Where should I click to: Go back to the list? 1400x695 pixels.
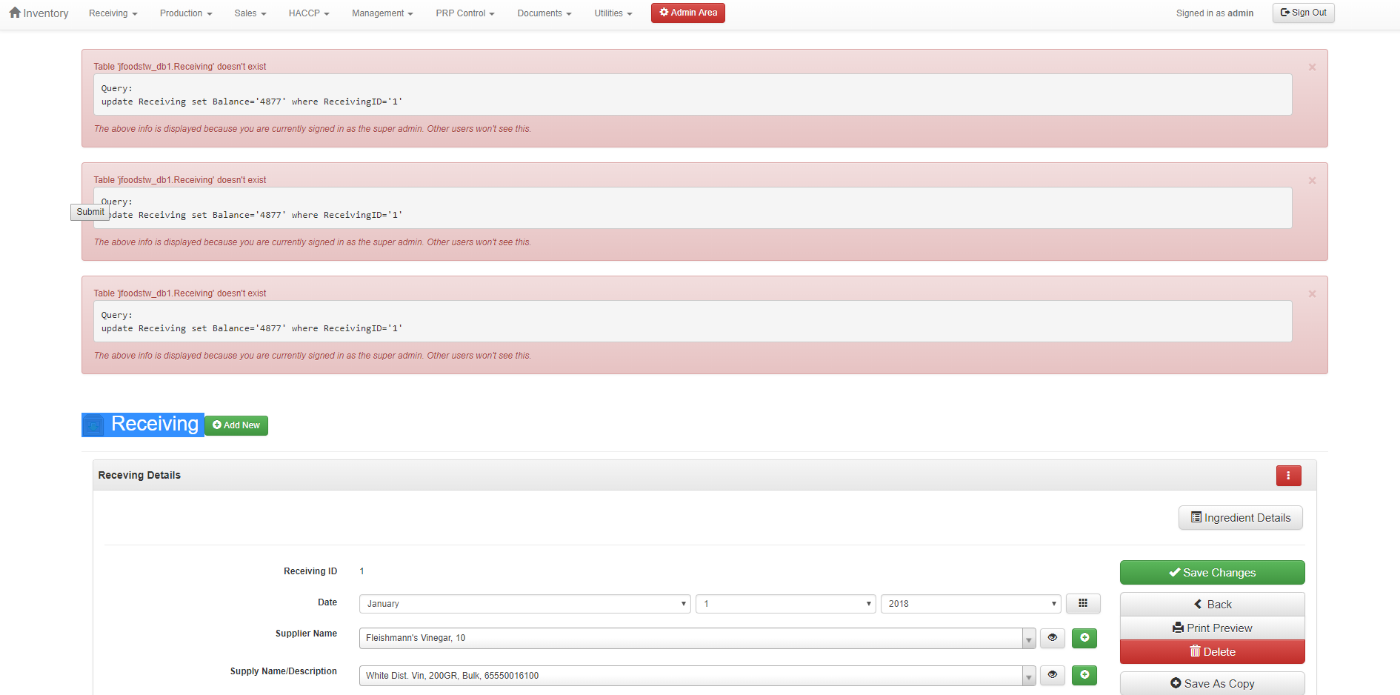coord(1212,604)
